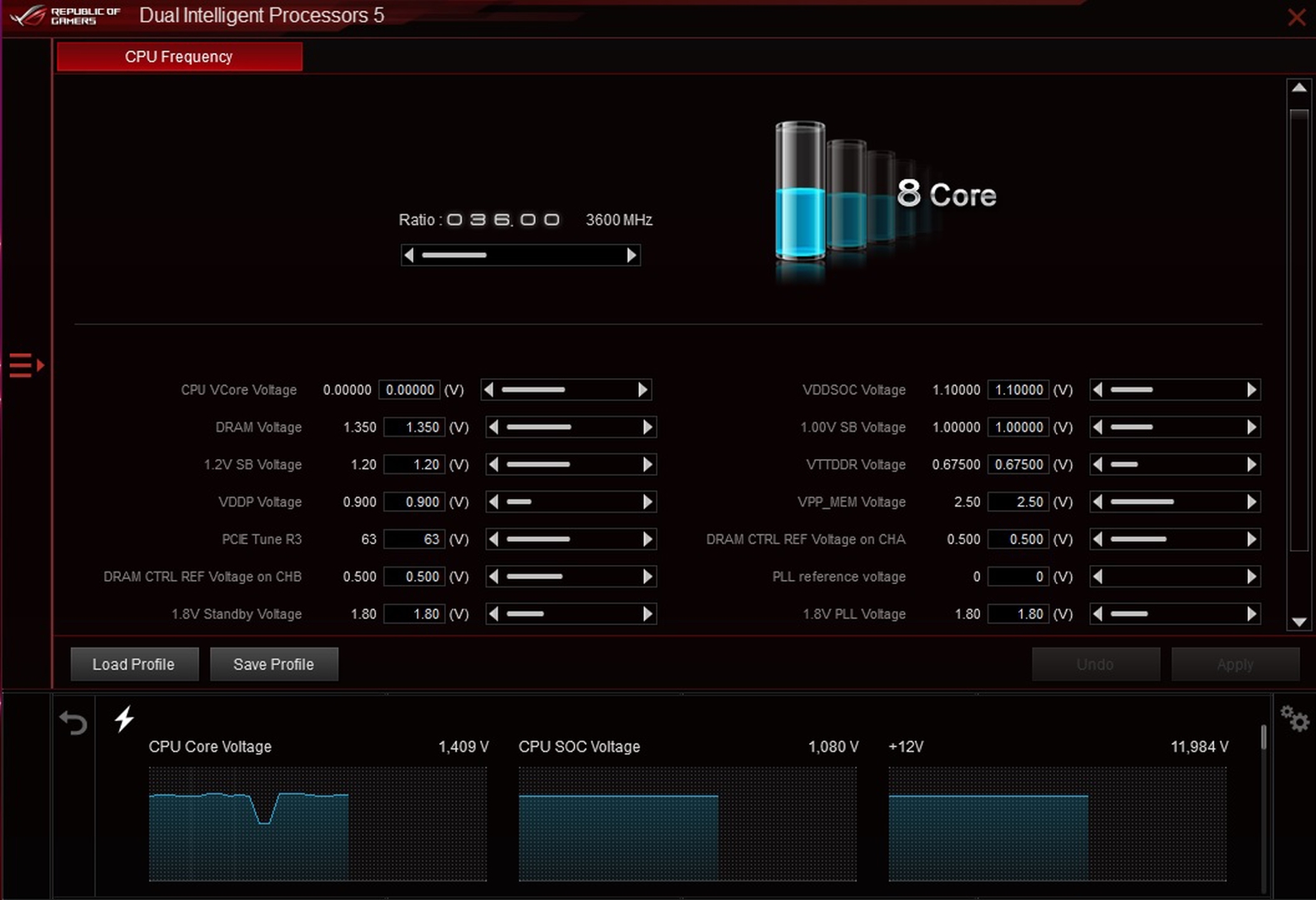This screenshot has width=1316, height=900.
Task: Click the Apply button
Action: pyautogui.click(x=1234, y=664)
